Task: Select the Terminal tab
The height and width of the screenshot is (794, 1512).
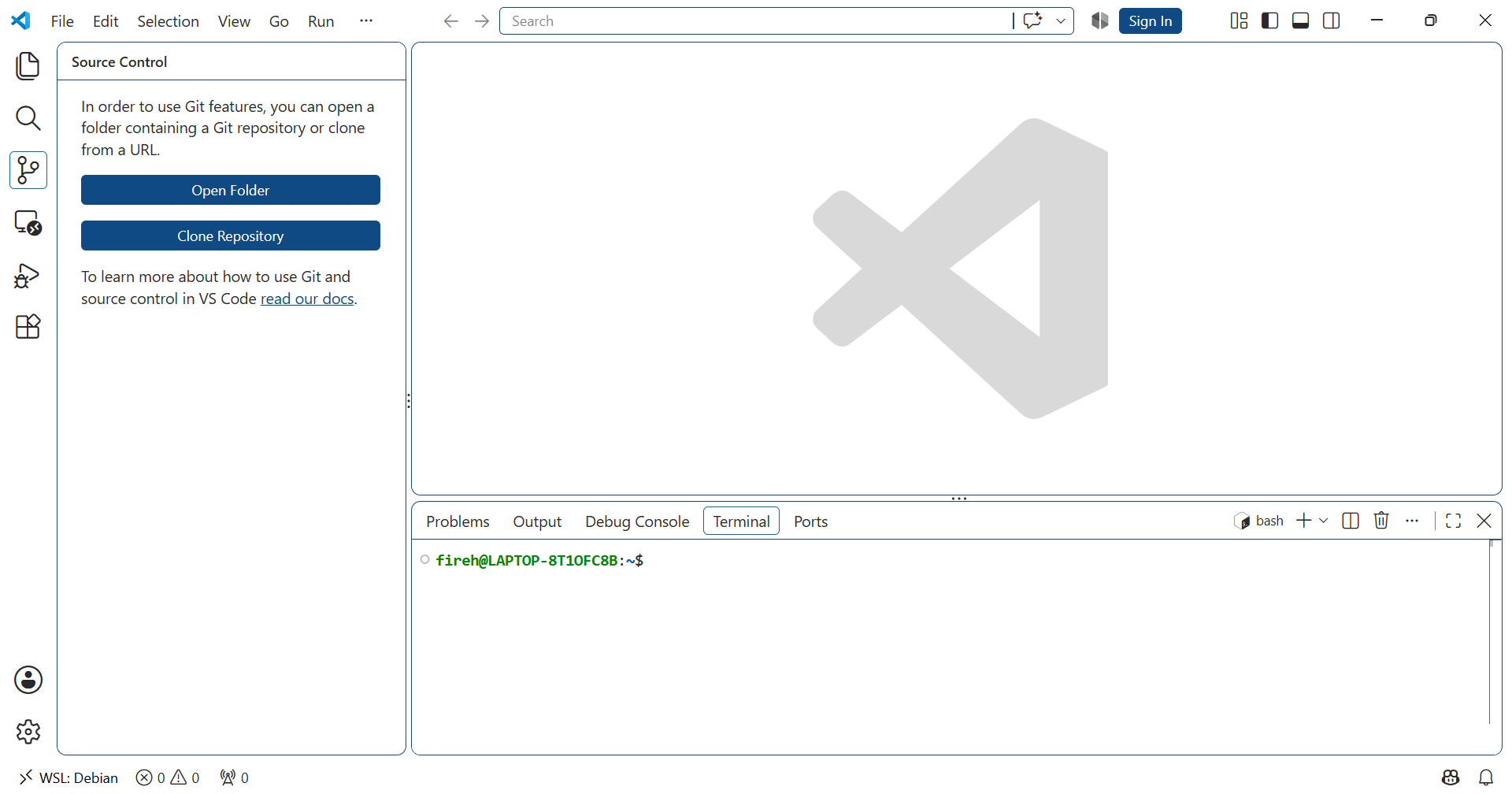Action: click(x=741, y=521)
